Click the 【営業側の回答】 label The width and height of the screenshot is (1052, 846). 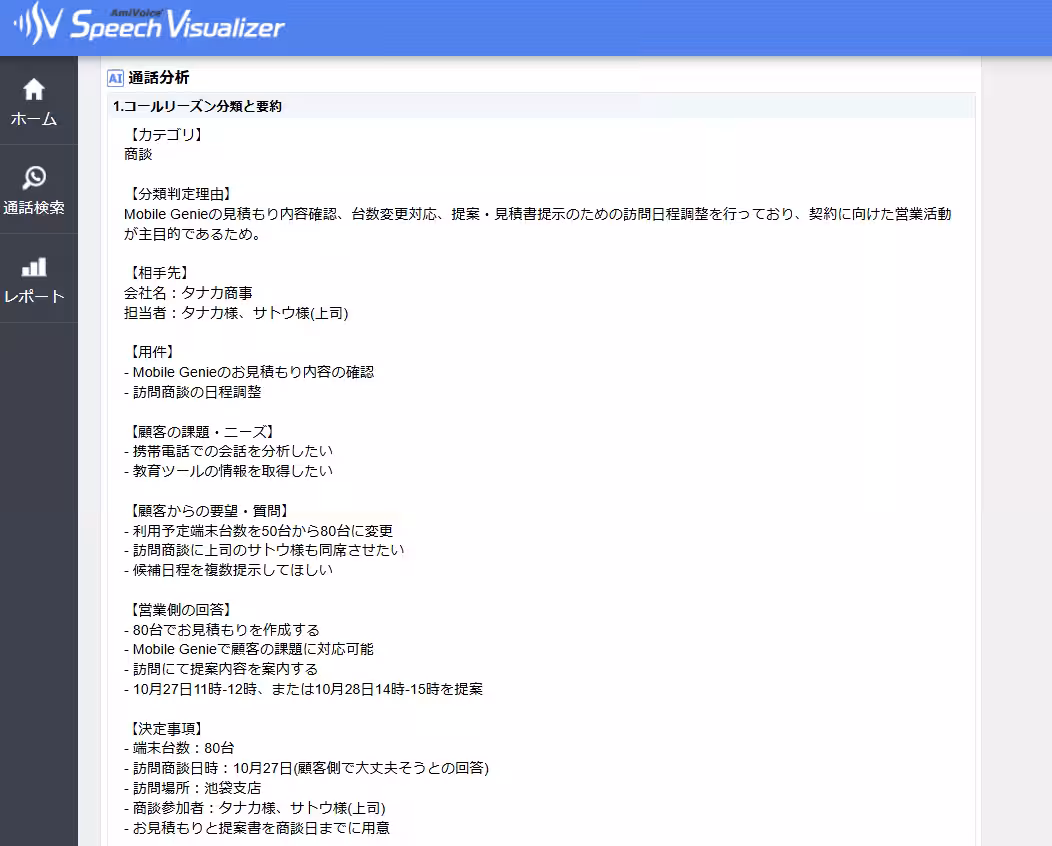[x=180, y=610]
